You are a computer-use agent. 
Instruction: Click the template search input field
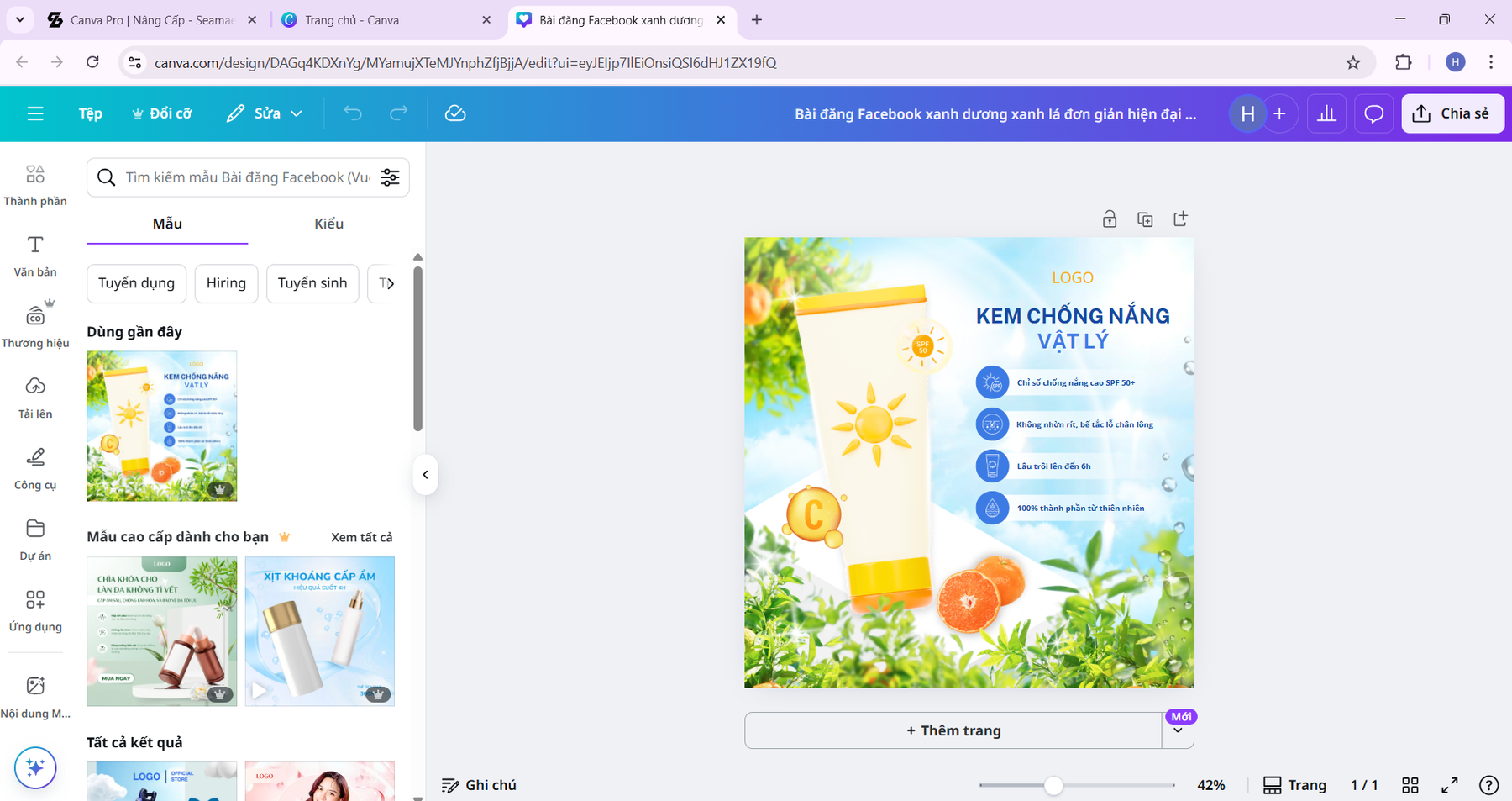coord(248,177)
